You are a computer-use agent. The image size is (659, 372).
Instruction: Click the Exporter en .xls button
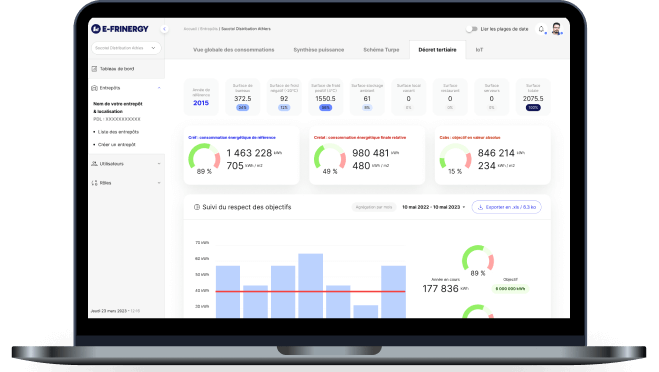[x=506, y=207]
